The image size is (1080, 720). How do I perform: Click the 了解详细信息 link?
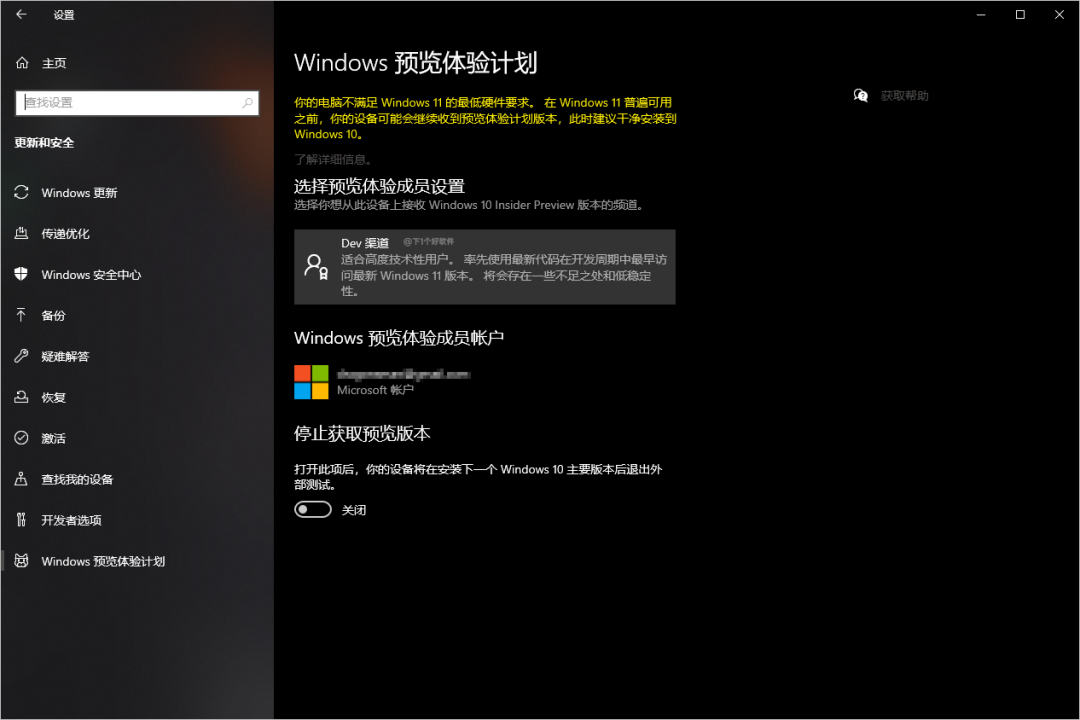[x=334, y=159]
